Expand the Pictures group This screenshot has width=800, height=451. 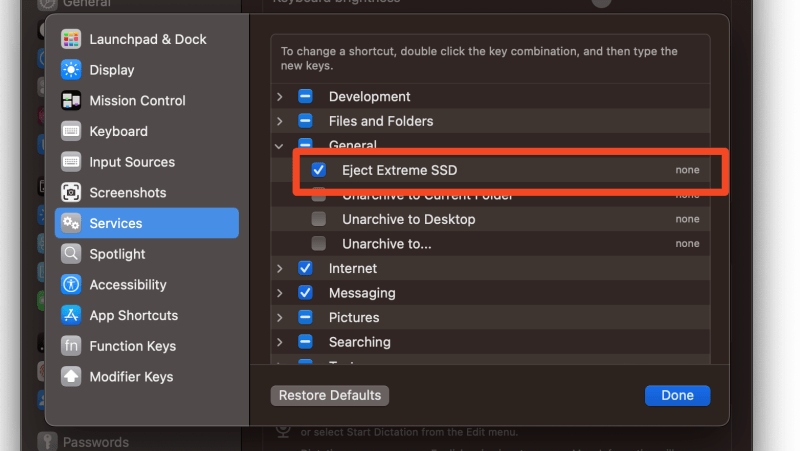pyautogui.click(x=280, y=317)
